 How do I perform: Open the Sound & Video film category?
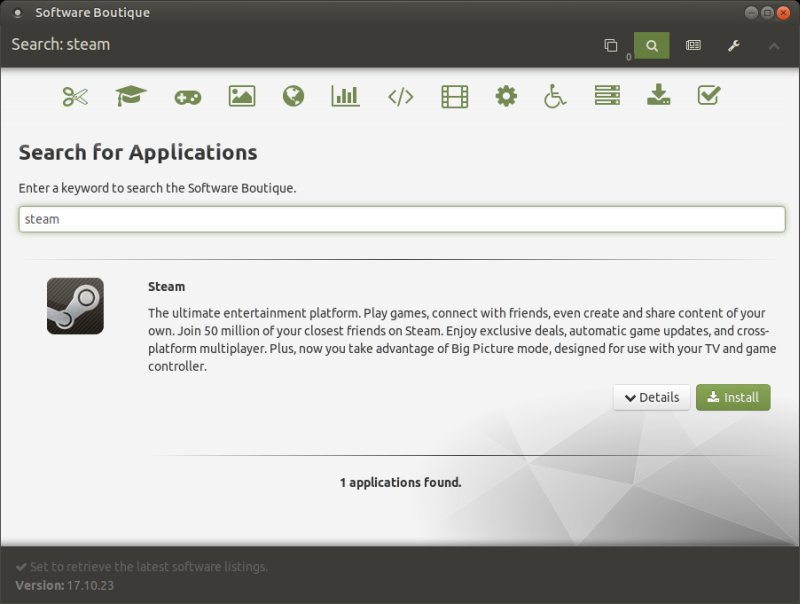[x=454, y=96]
